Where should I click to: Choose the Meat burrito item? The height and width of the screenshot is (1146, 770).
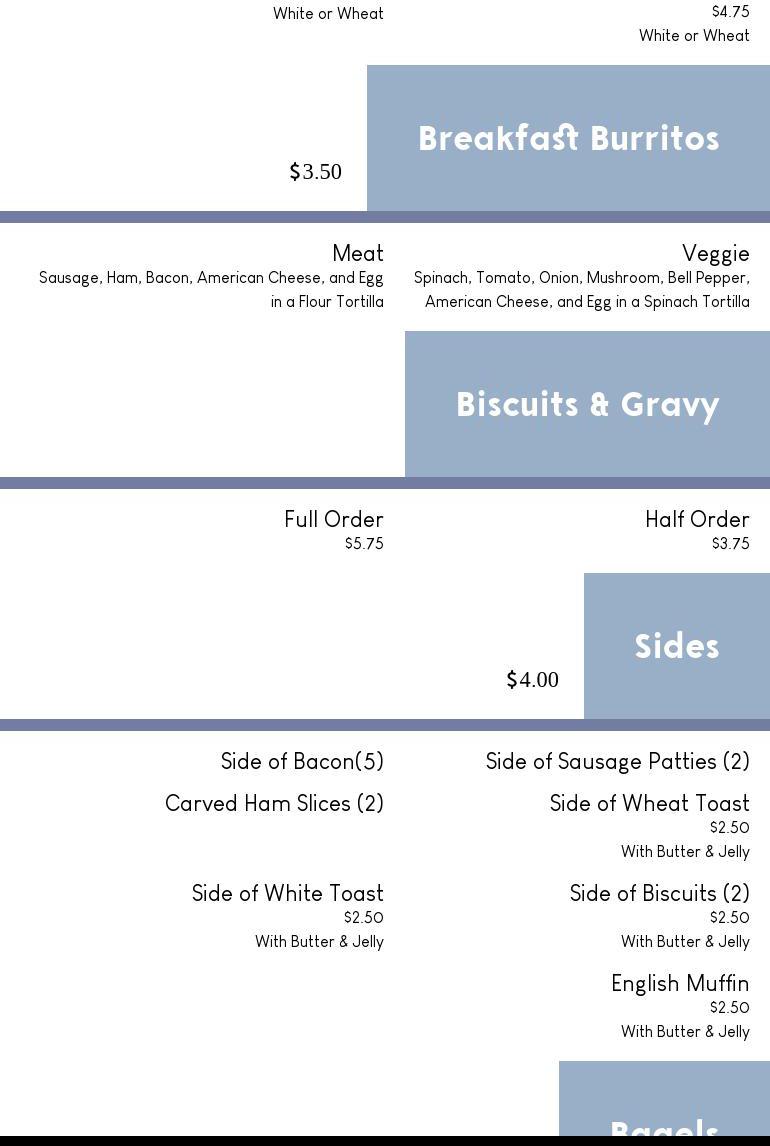point(358,253)
